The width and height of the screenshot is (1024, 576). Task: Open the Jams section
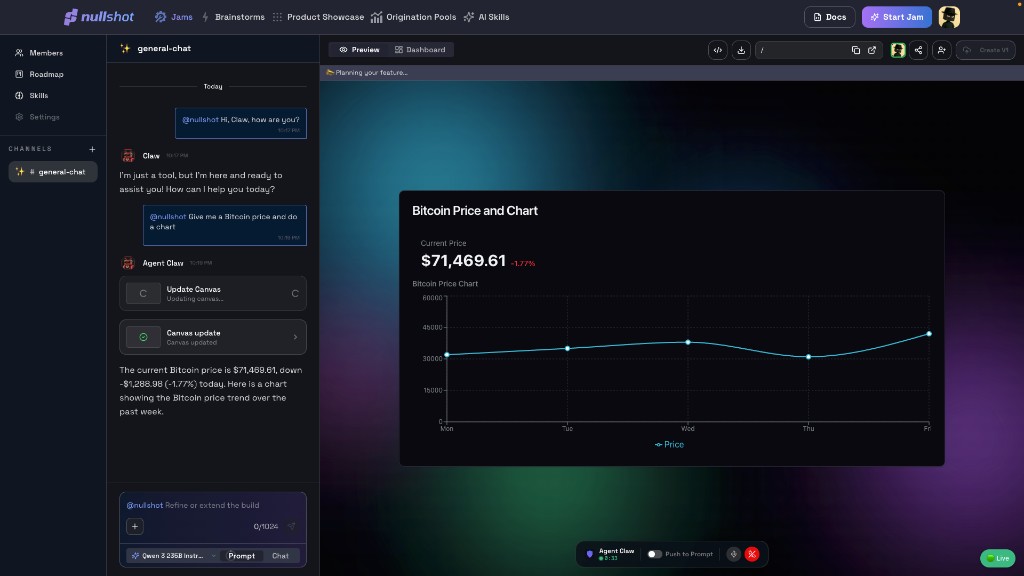click(174, 17)
